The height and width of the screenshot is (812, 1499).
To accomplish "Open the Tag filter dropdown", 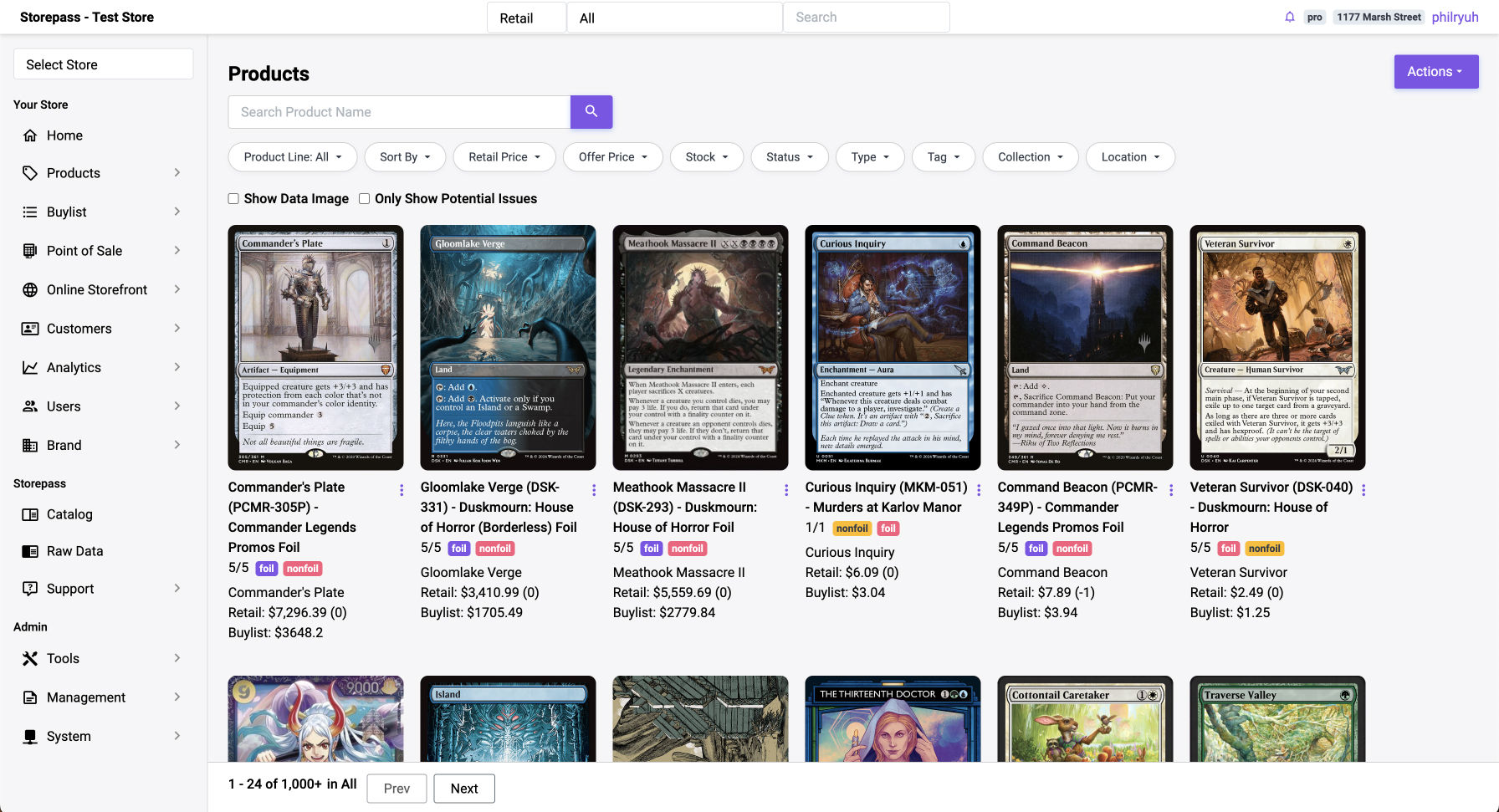I will 944,157.
